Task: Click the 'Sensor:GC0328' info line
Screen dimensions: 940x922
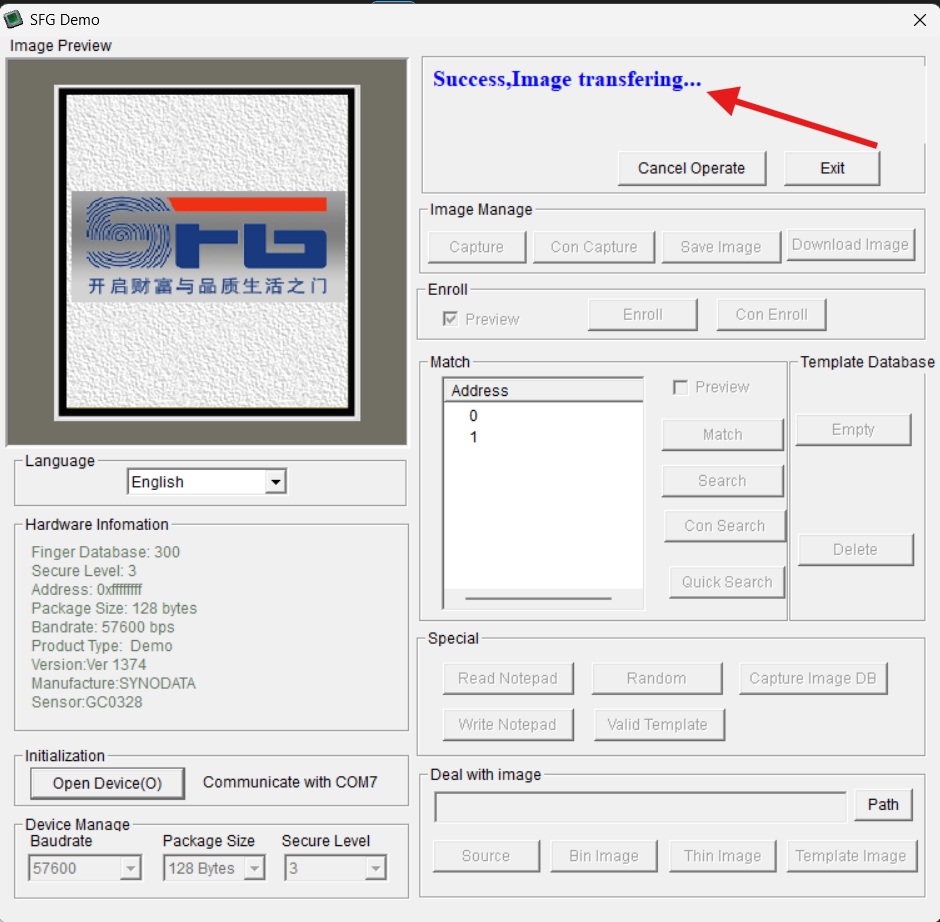Action: point(87,702)
